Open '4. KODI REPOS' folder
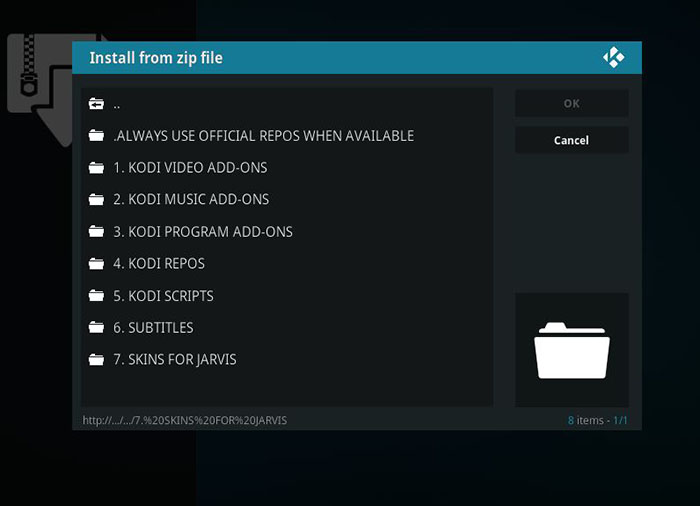 [x=287, y=263]
